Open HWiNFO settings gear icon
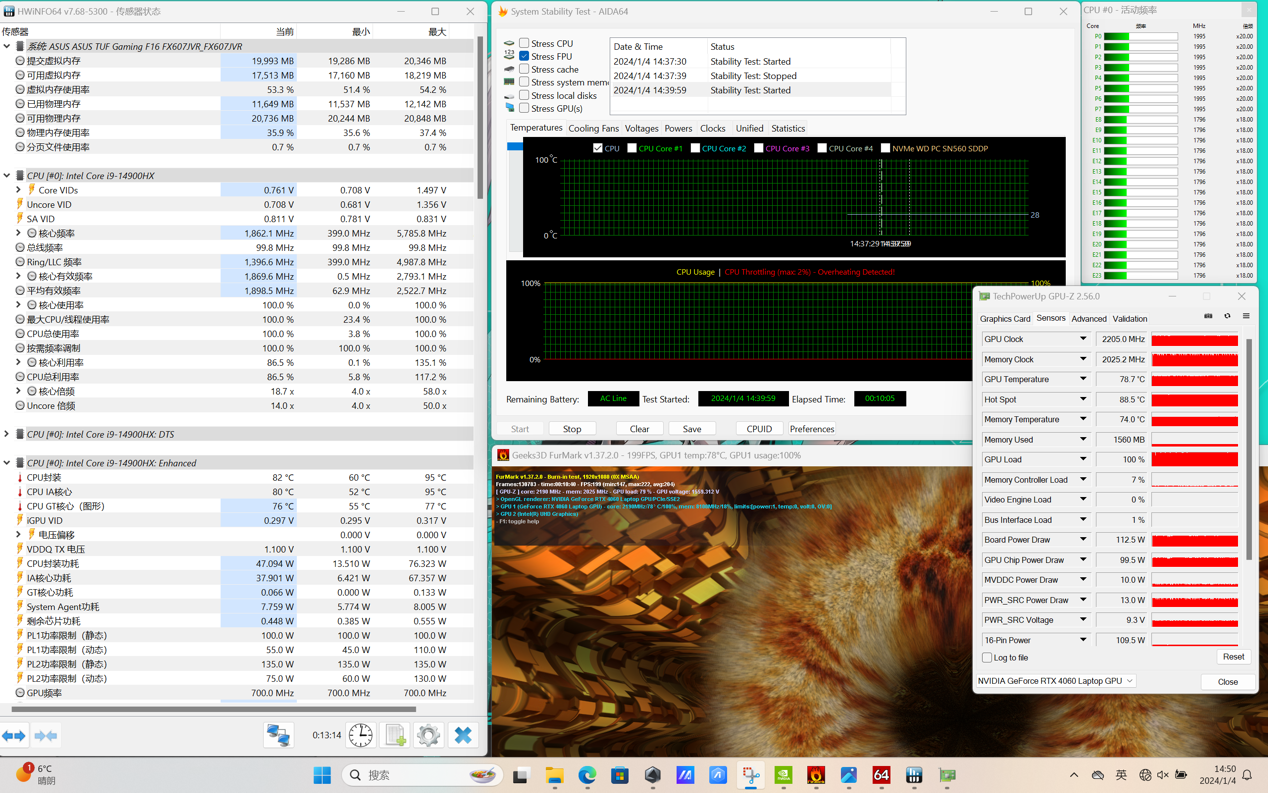Viewport: 1268px width, 793px height. 428,735
